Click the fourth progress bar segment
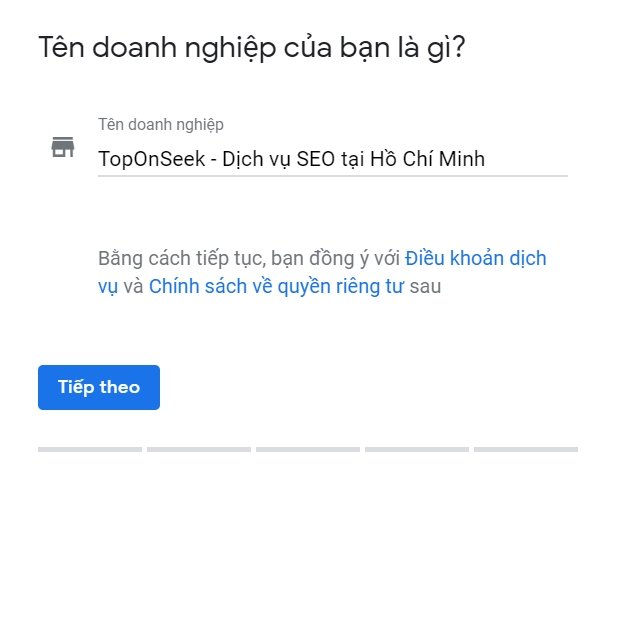 (417, 450)
